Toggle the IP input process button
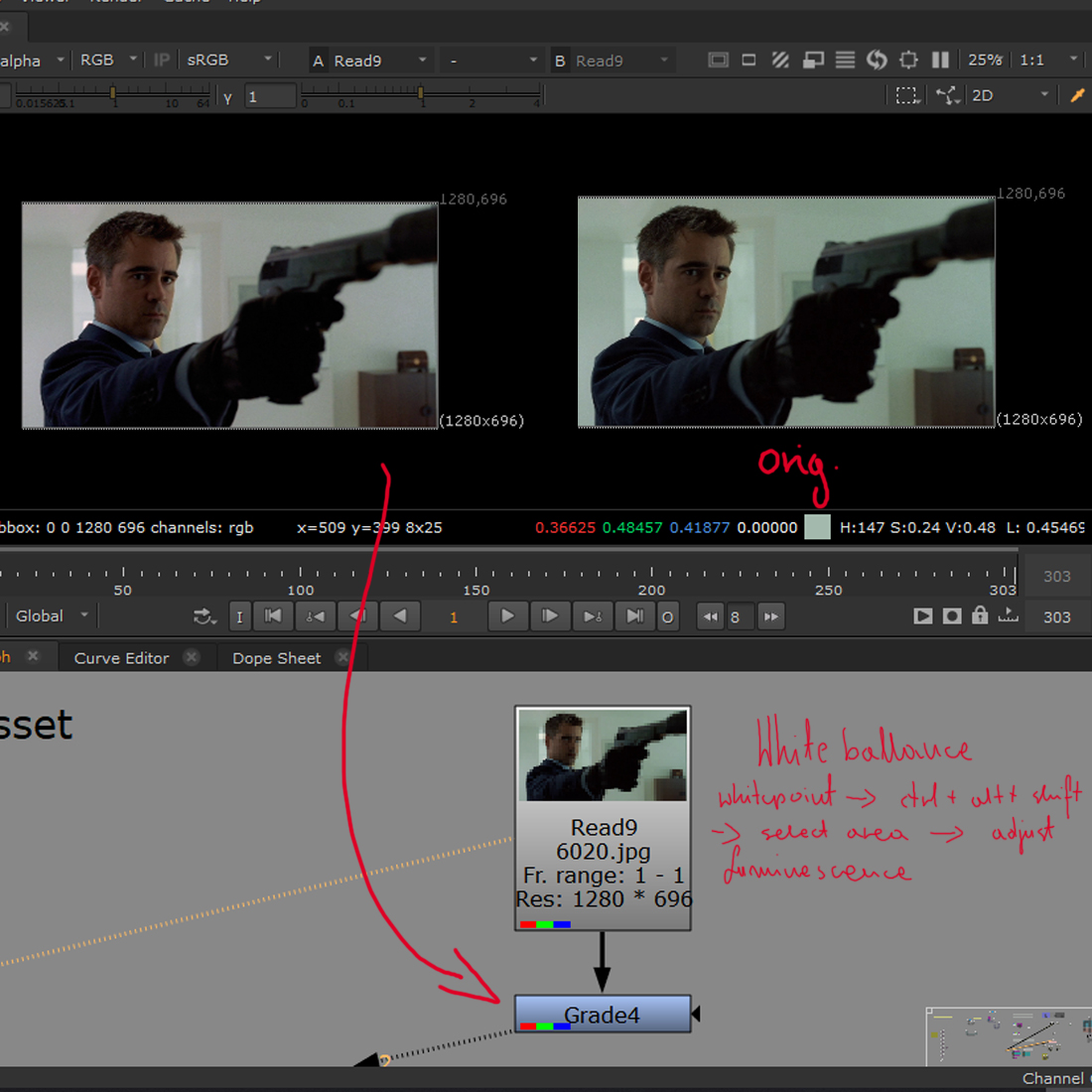 click(162, 61)
